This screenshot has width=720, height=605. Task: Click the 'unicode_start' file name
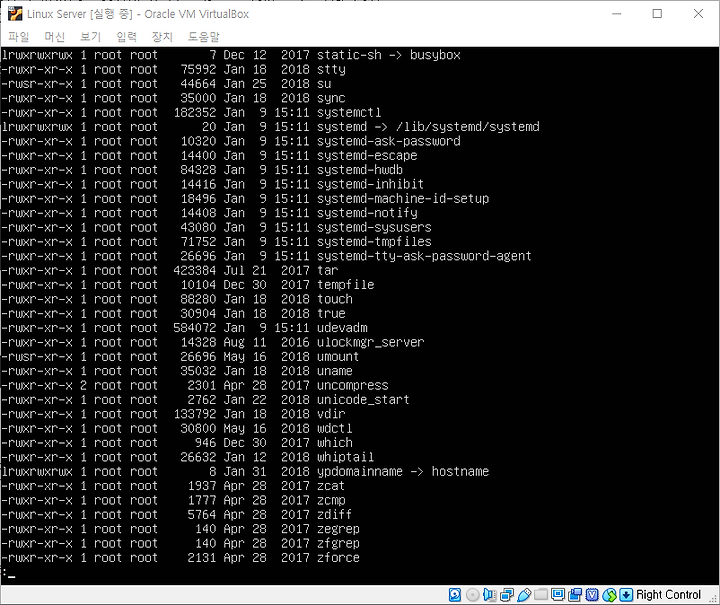(x=363, y=400)
